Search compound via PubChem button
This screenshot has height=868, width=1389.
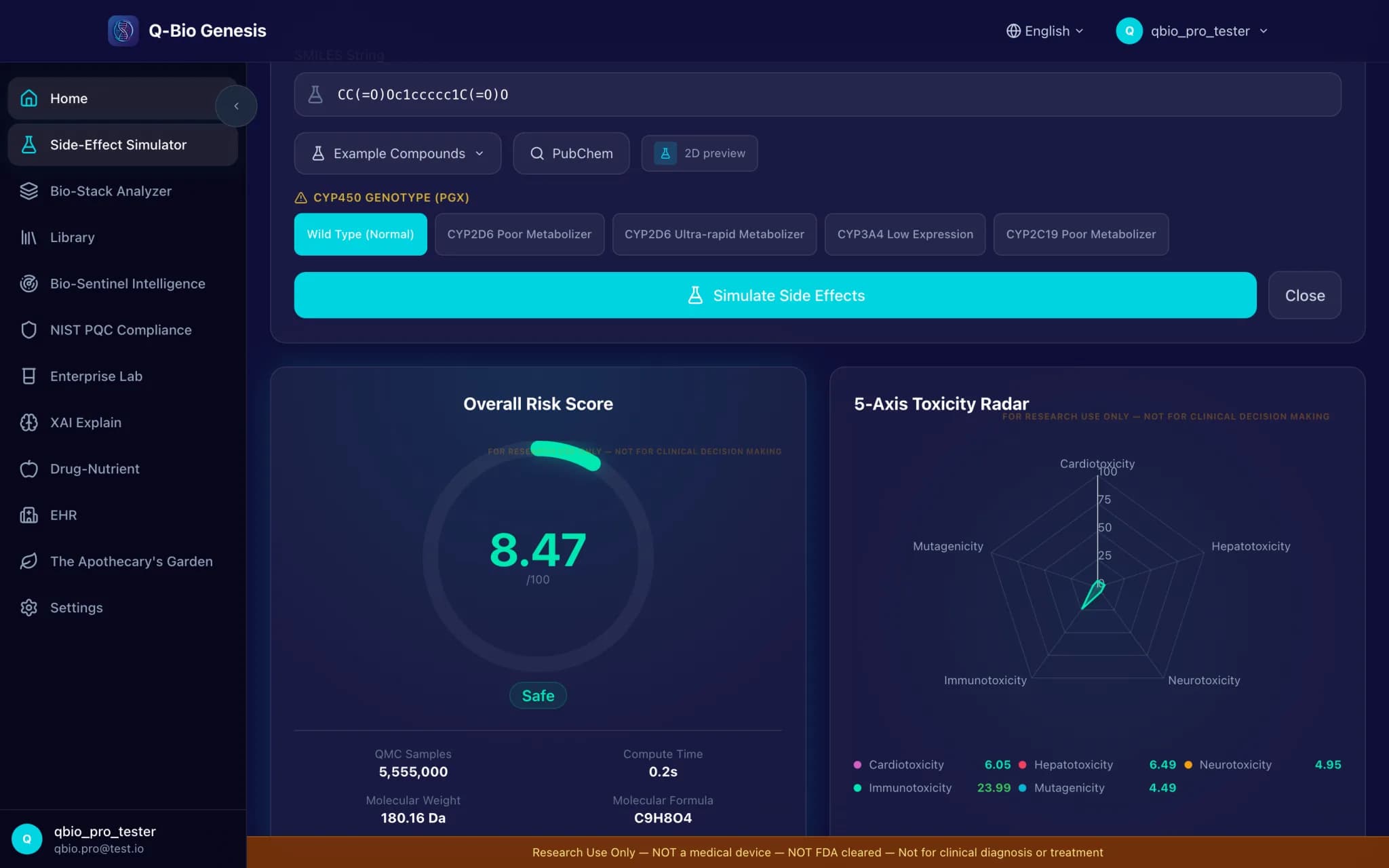571,153
